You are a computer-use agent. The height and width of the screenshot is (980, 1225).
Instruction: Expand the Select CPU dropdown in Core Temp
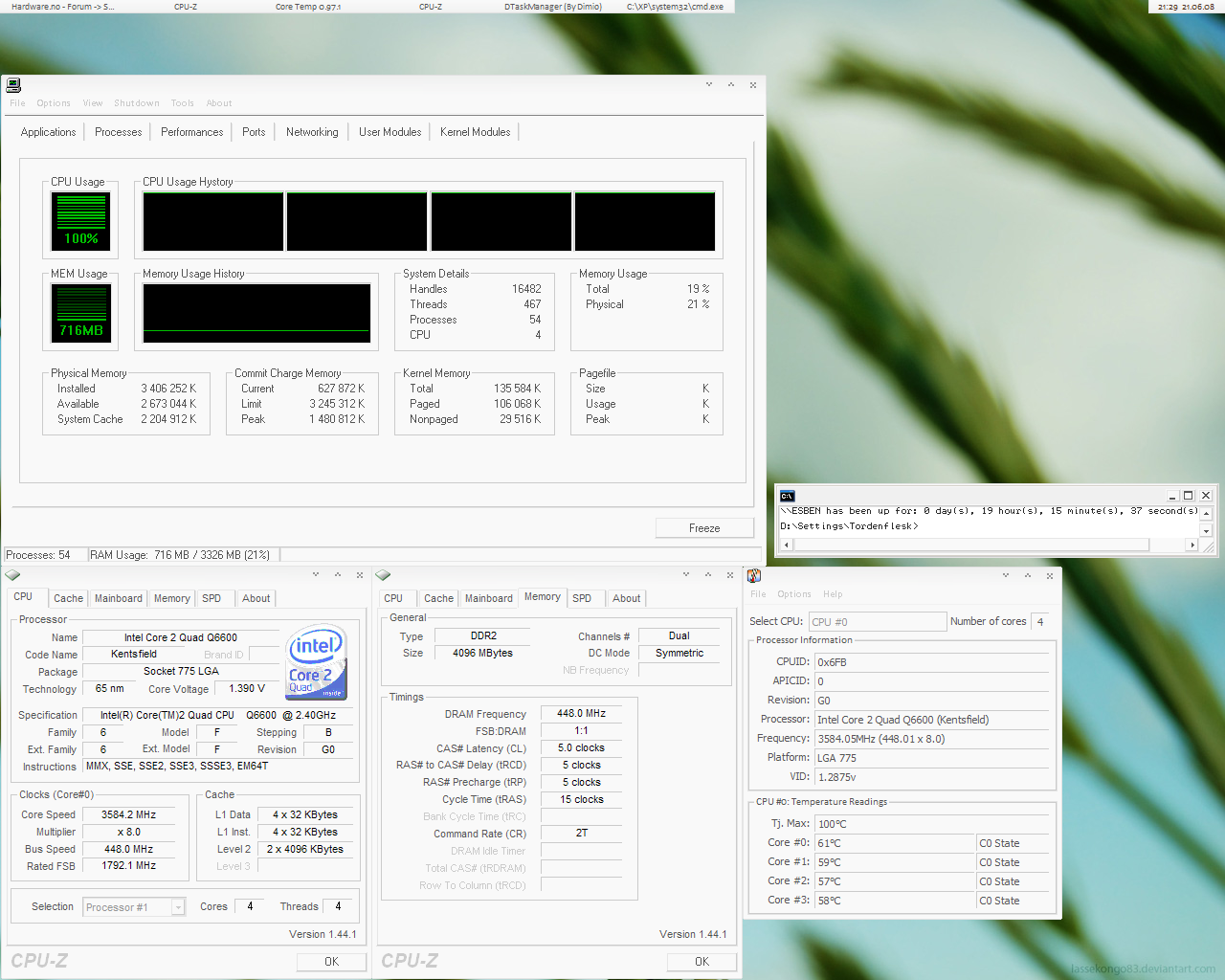(x=878, y=622)
